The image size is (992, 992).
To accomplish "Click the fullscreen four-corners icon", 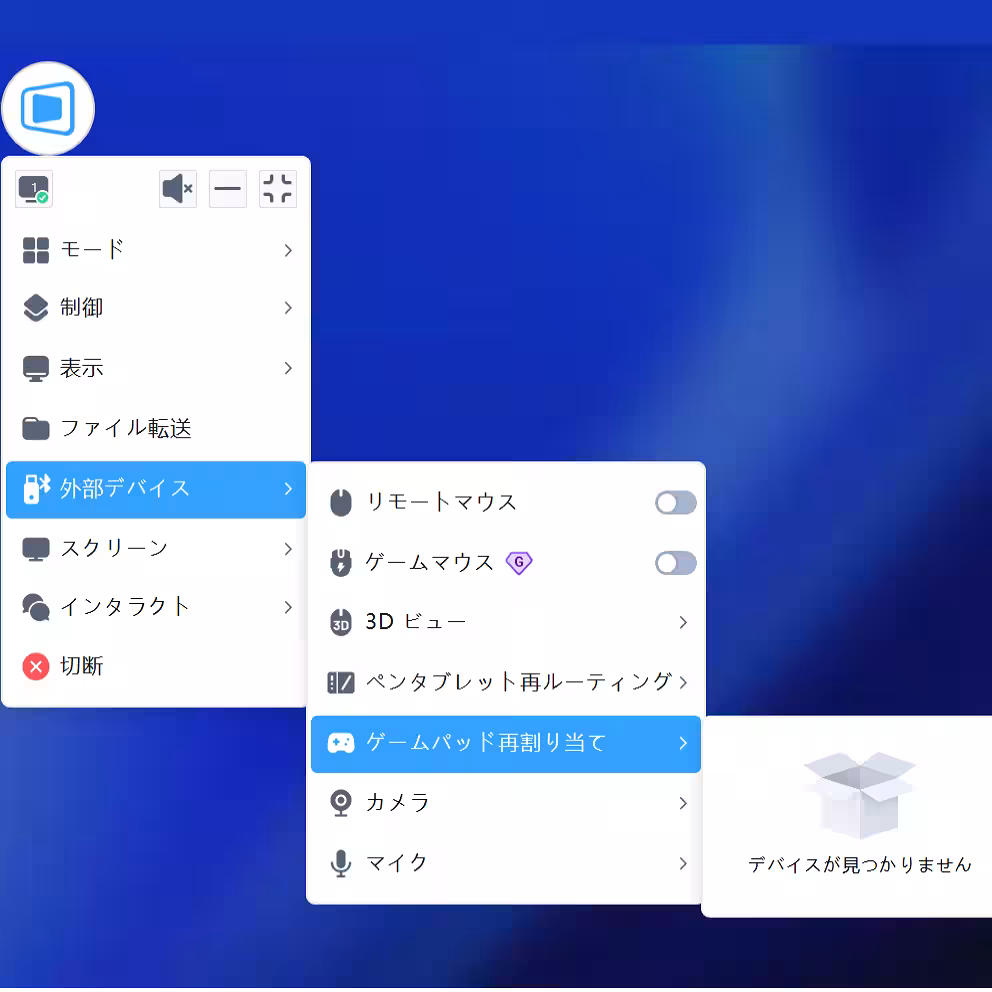I will [277, 189].
